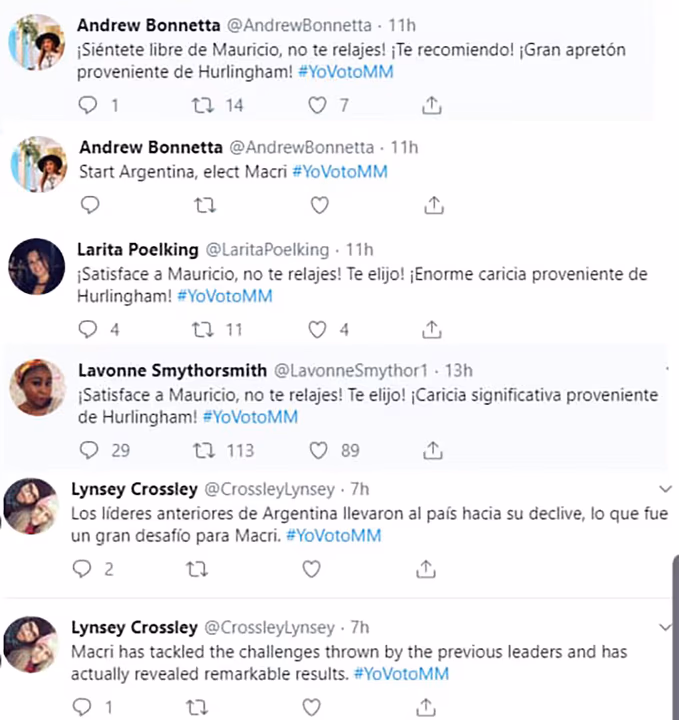This screenshot has width=679, height=720.
Task: Like Lavonne Smythorsmith's tweet with 89 likes
Action: click(x=318, y=450)
